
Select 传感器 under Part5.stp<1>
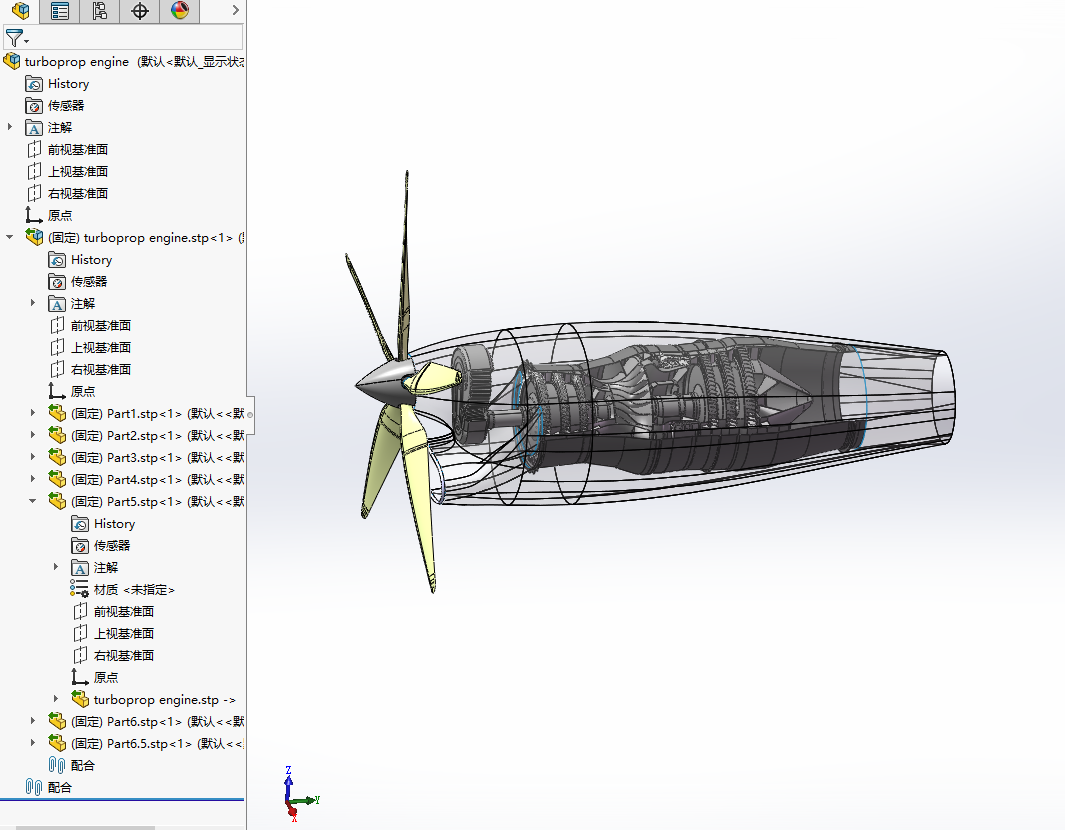tap(101, 545)
